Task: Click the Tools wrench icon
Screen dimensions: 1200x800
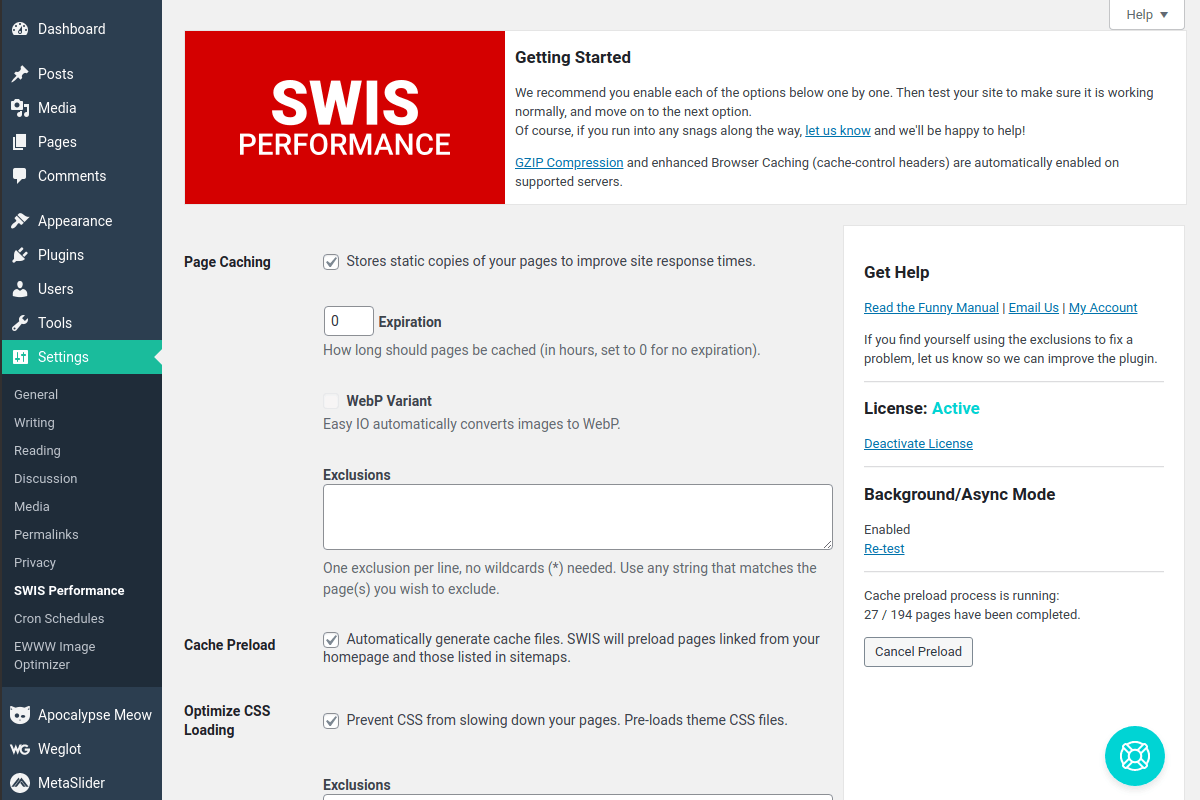Action: click(x=20, y=323)
